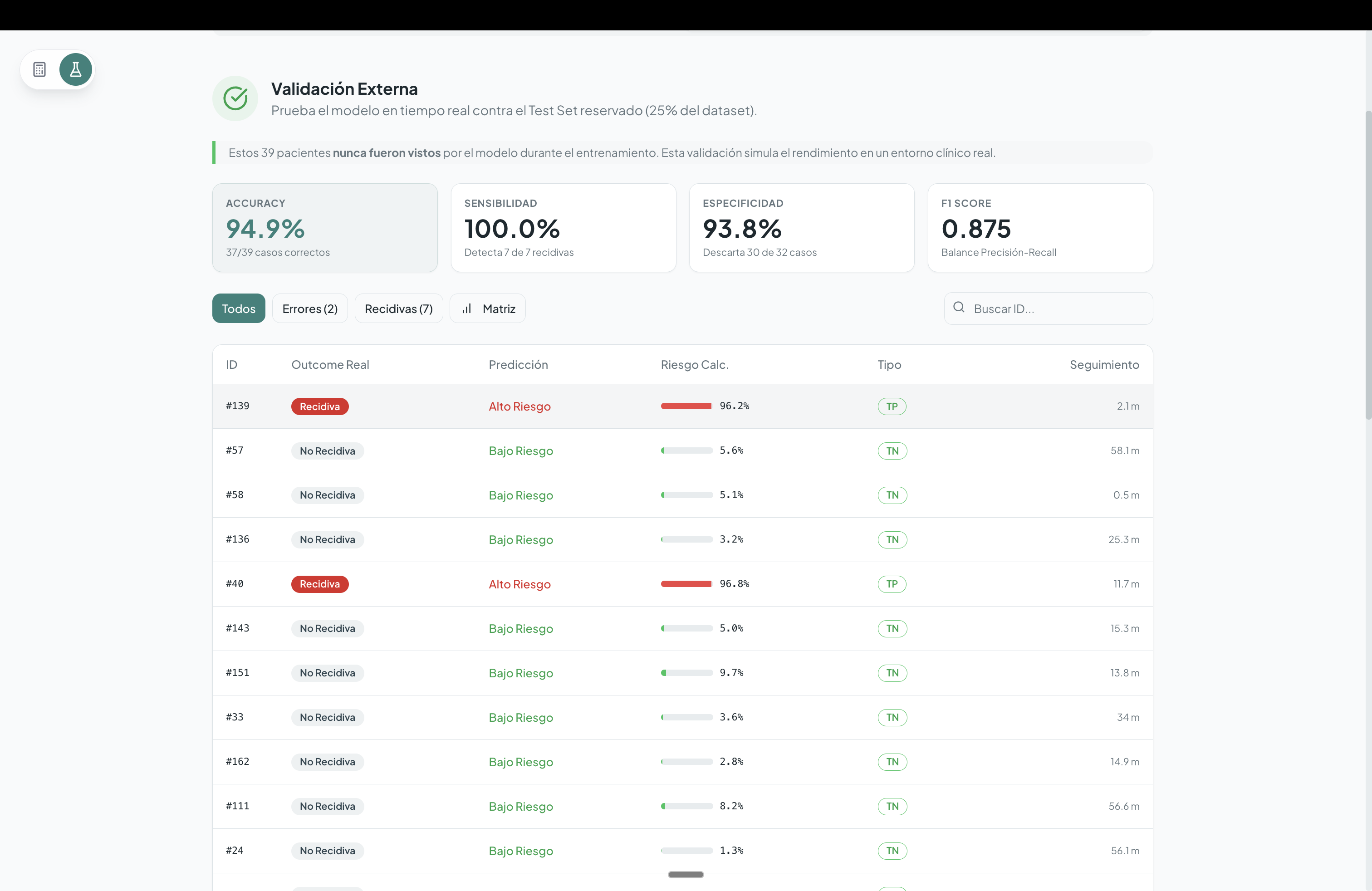
Task: Click the search magnifier icon
Action: coord(959,308)
